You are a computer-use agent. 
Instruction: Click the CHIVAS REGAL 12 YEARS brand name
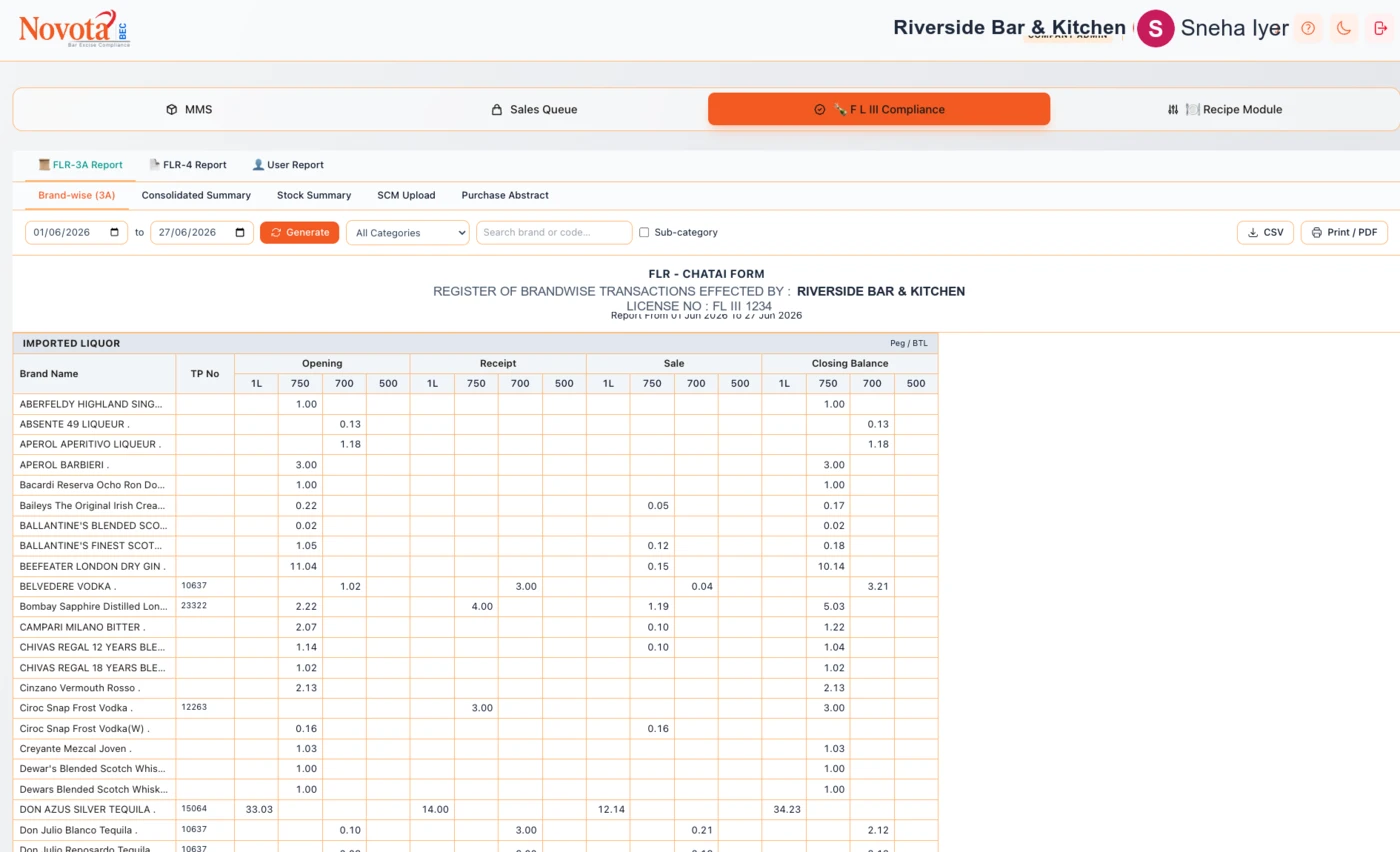(92, 647)
